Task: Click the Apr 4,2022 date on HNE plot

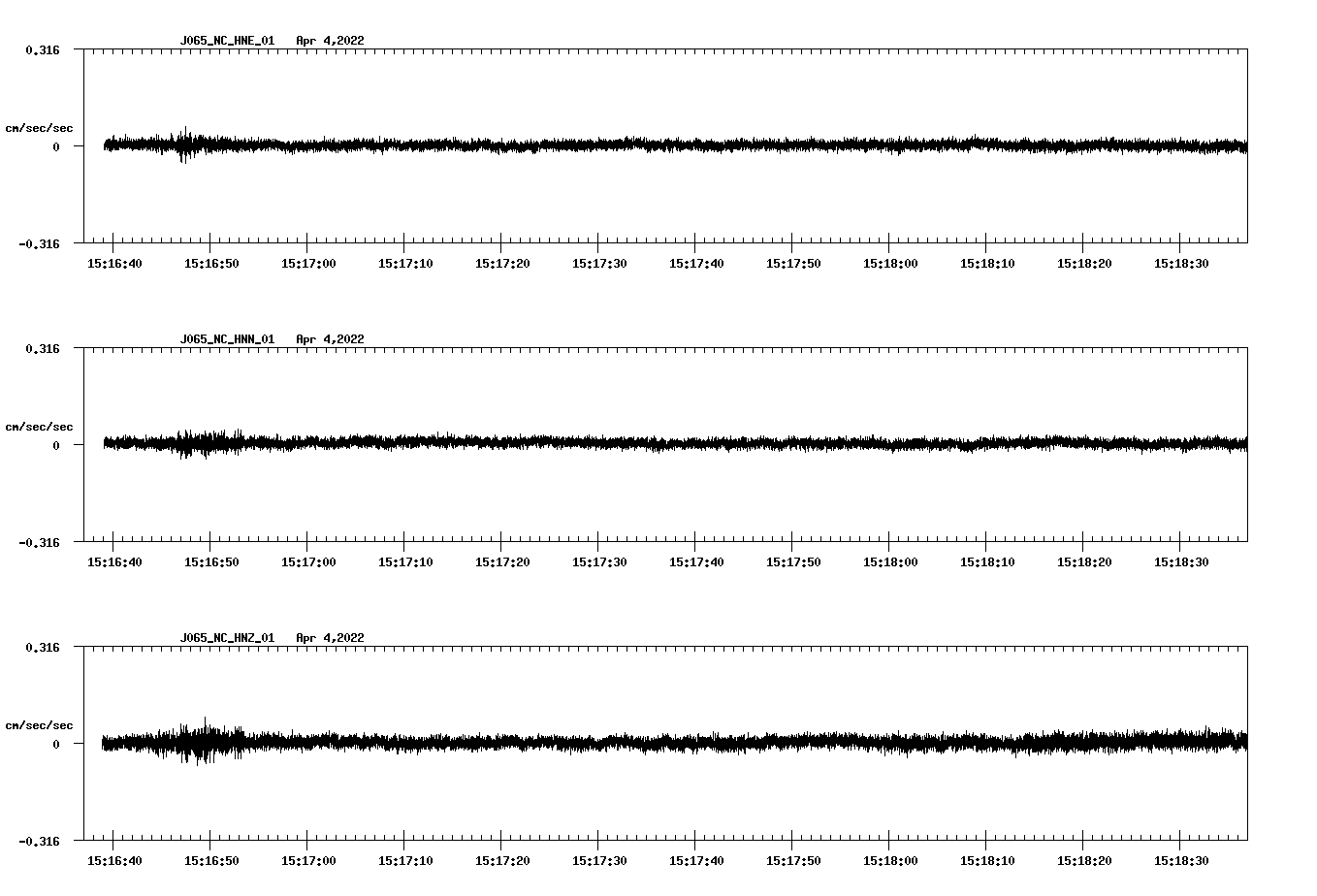Action: click(x=331, y=41)
